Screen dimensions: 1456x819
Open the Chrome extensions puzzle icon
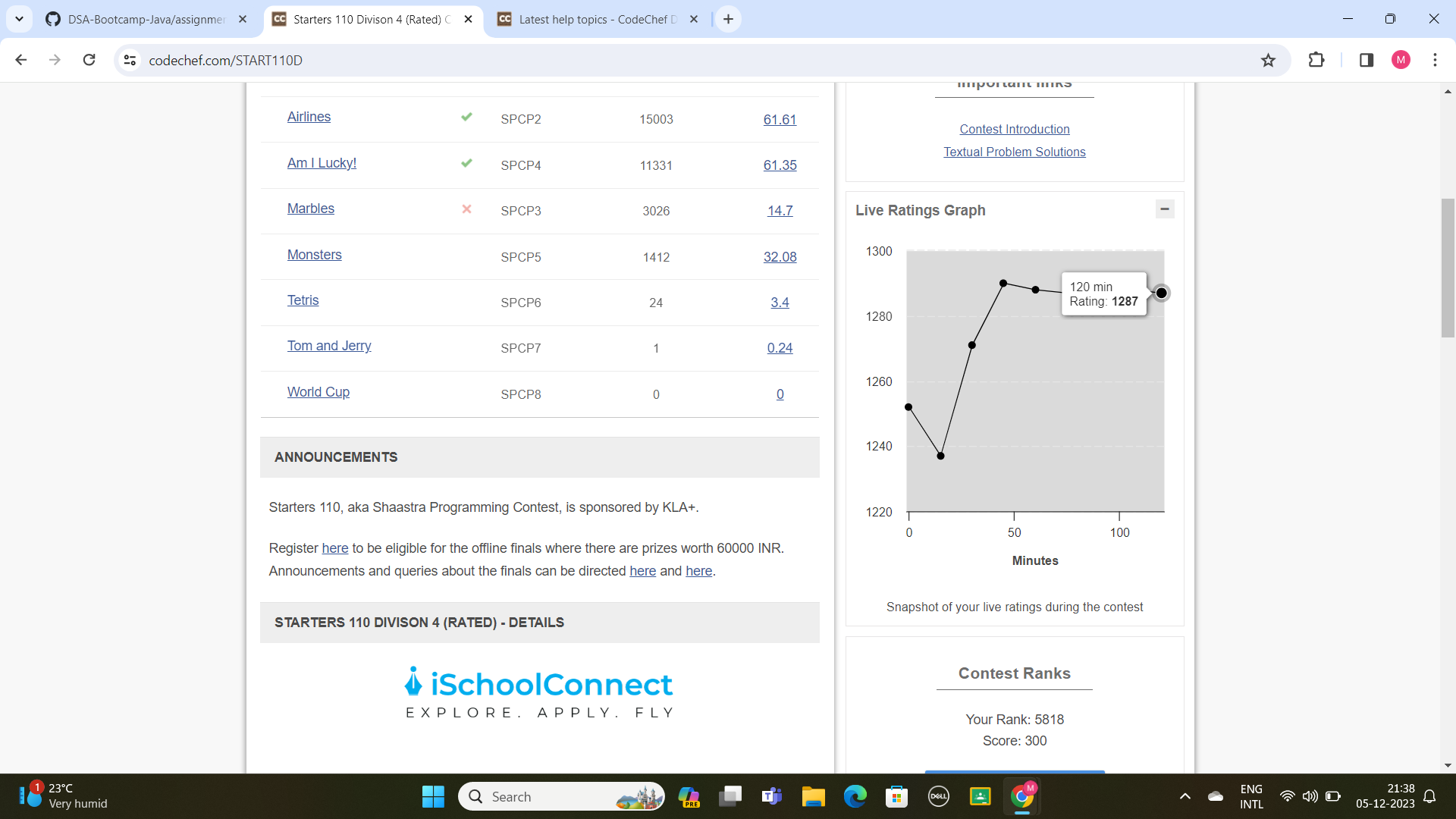pyautogui.click(x=1316, y=60)
